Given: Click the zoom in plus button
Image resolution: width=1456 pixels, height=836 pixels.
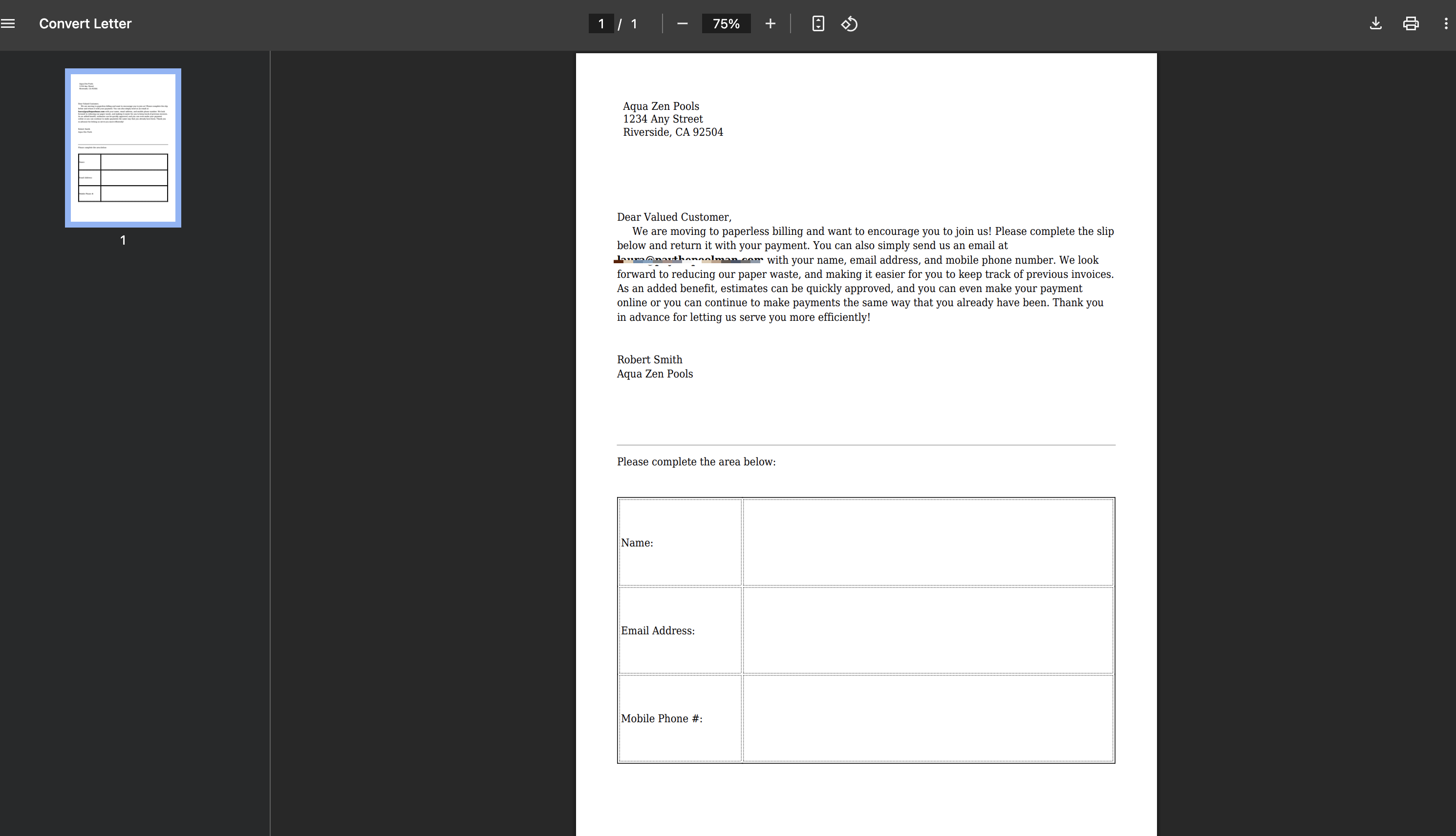Looking at the screenshot, I should click(770, 23).
